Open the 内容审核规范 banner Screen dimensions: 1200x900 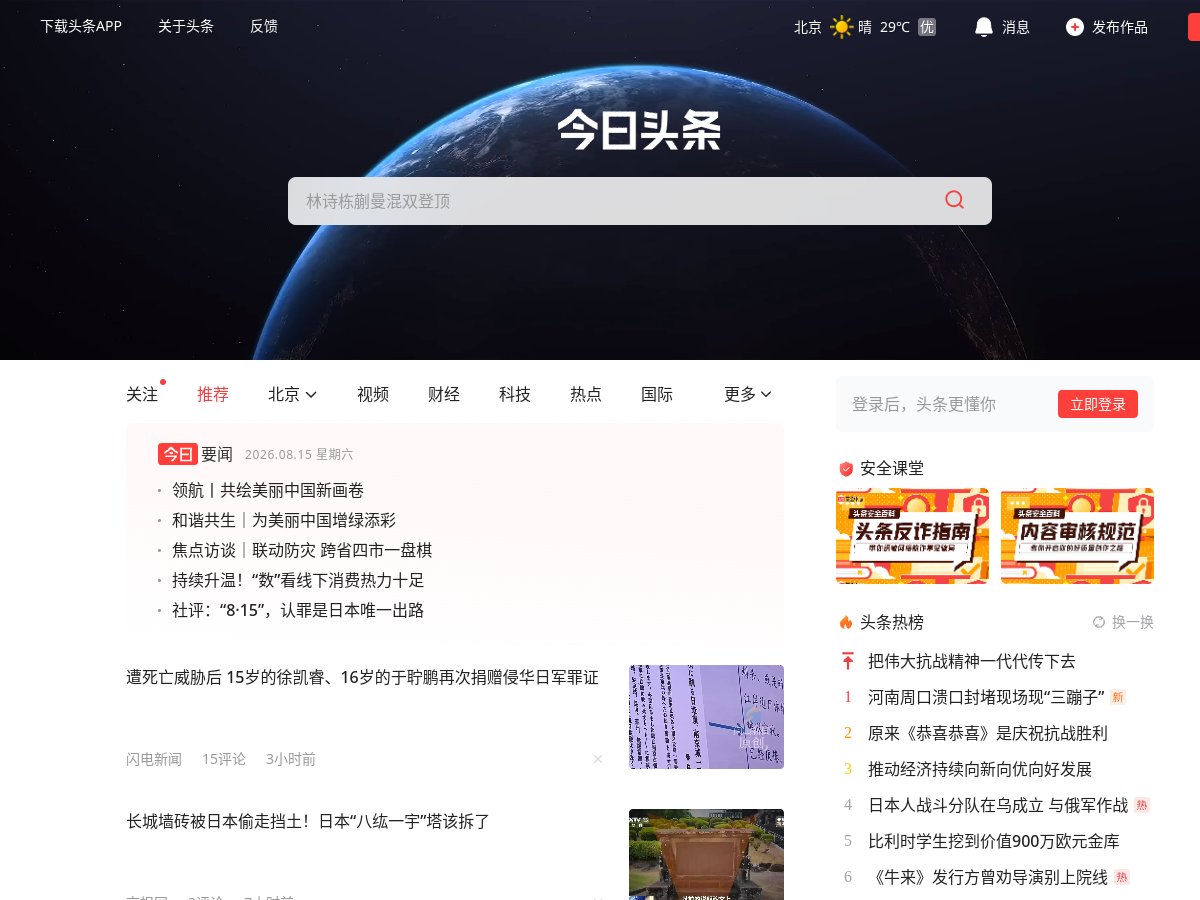(x=1077, y=536)
